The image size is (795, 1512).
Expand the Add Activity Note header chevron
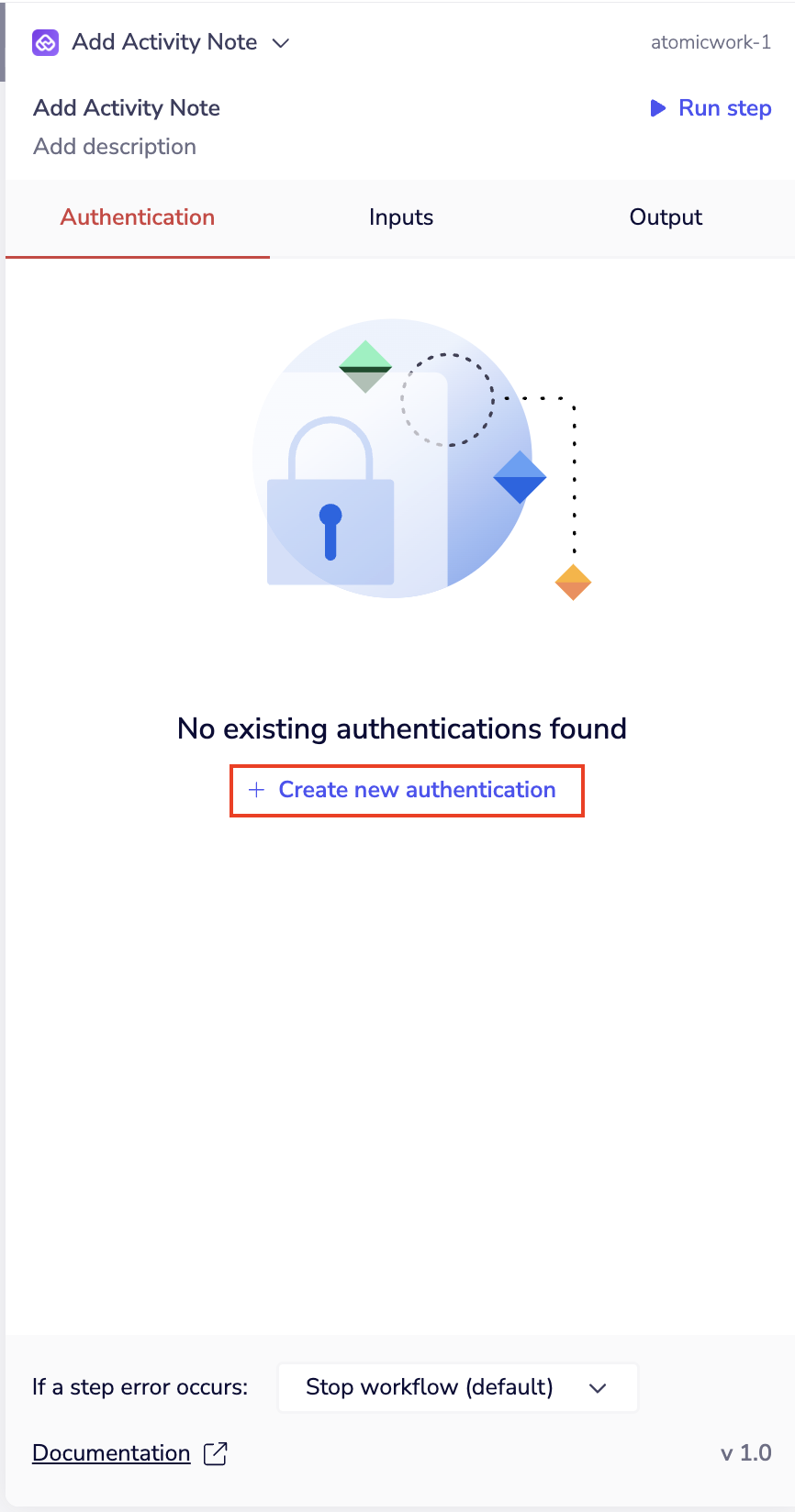pyautogui.click(x=281, y=43)
